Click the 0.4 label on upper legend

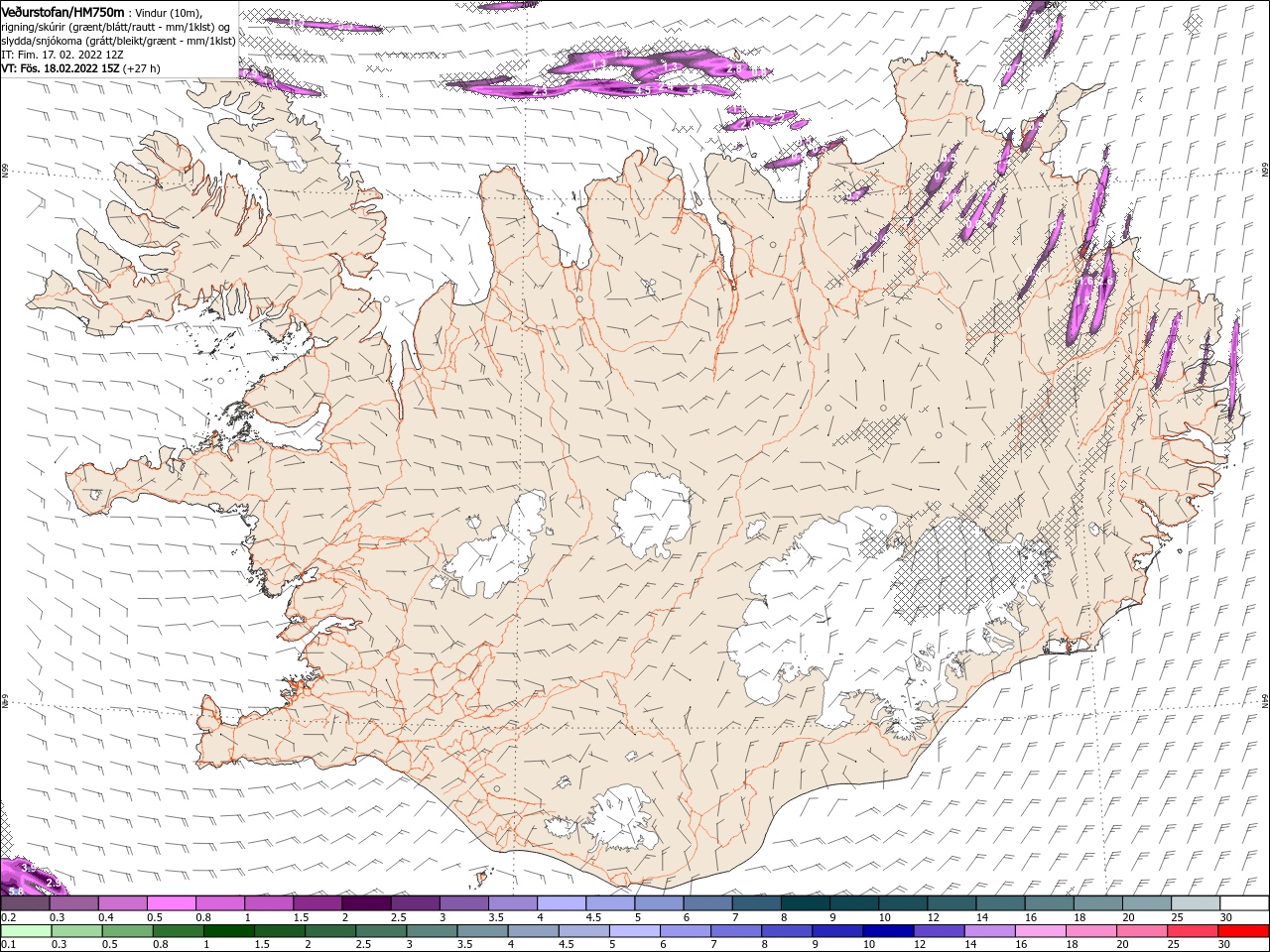(106, 917)
